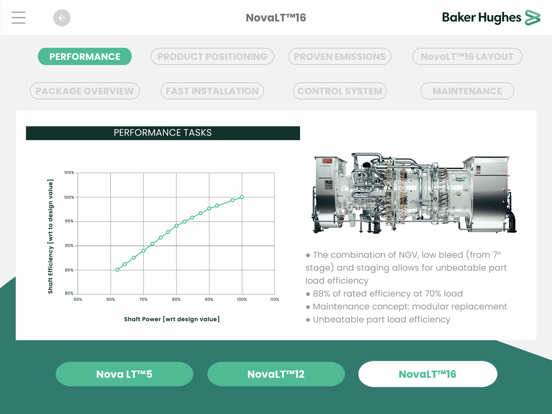The image size is (552, 414).
Task: Select the Performance tab
Action: [85, 56]
